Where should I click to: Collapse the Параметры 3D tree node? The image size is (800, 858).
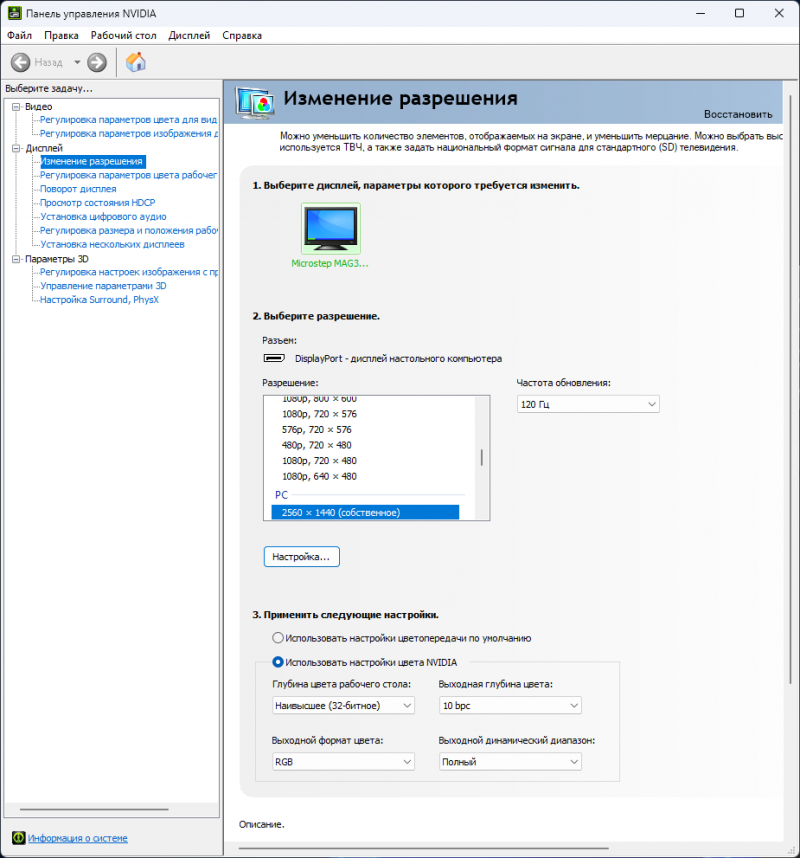[16, 259]
